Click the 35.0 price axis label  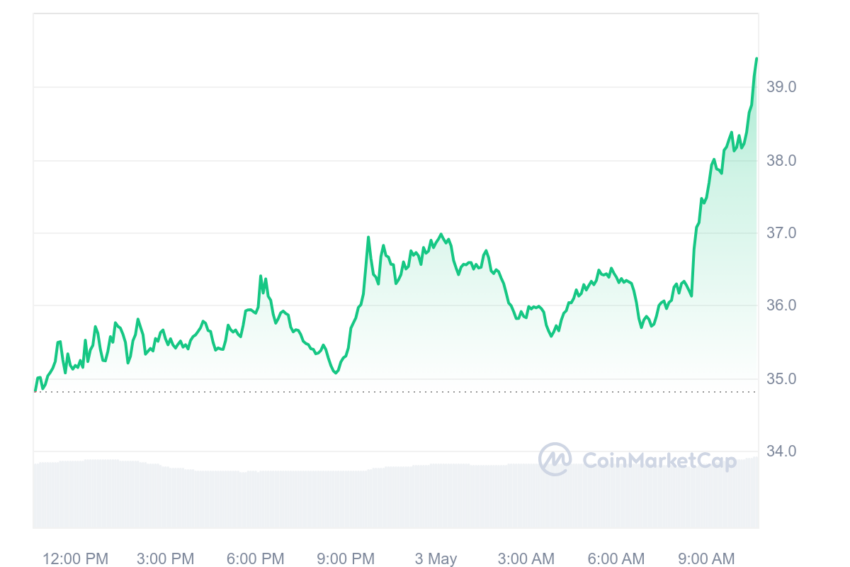tap(781, 379)
